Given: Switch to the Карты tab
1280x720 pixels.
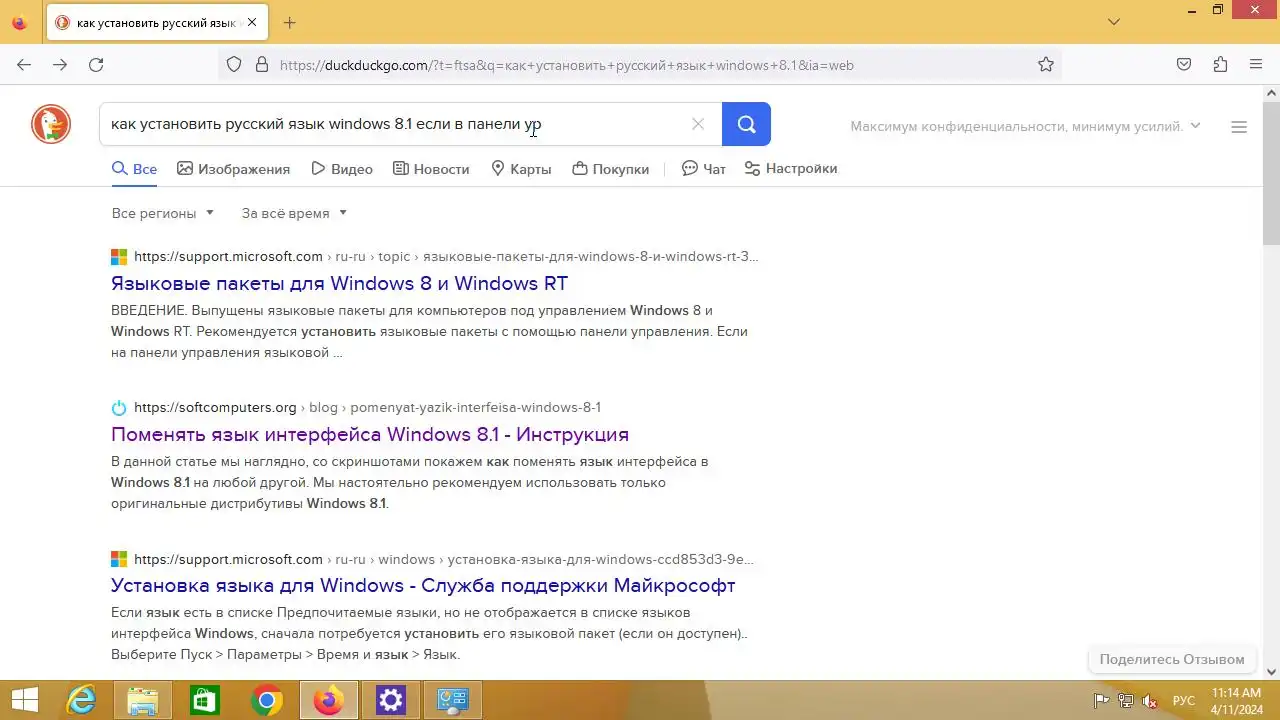Looking at the screenshot, I should pos(521,169).
